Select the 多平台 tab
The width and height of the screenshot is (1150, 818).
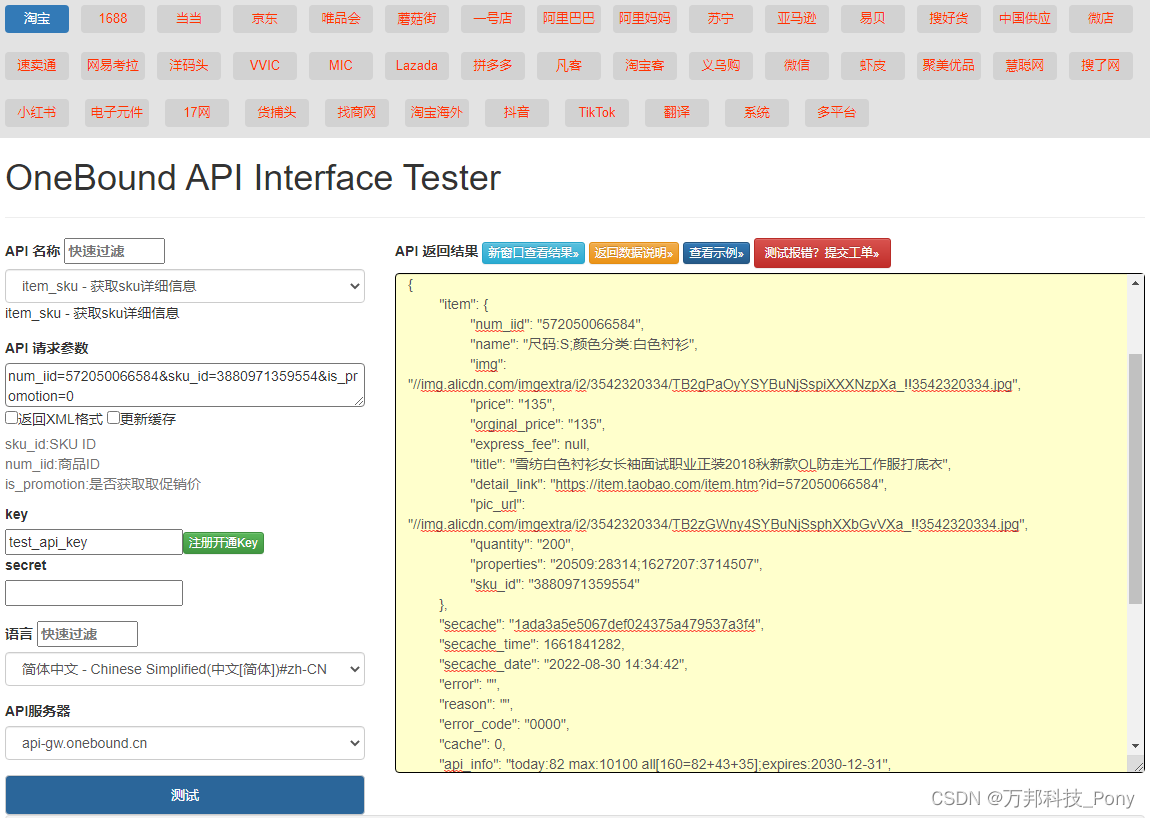click(837, 112)
